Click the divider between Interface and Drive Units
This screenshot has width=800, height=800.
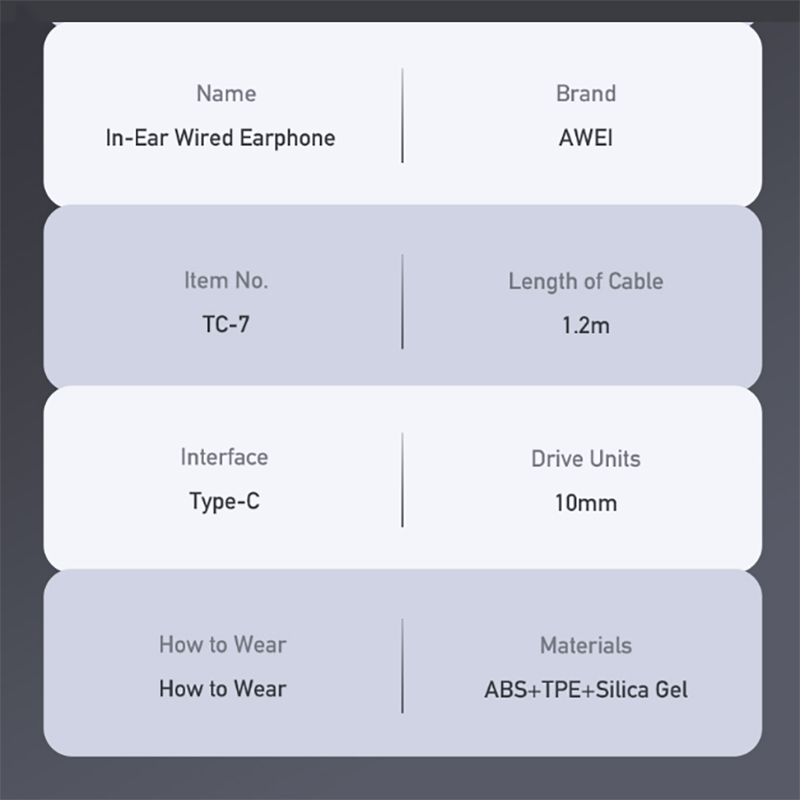[x=402, y=479]
